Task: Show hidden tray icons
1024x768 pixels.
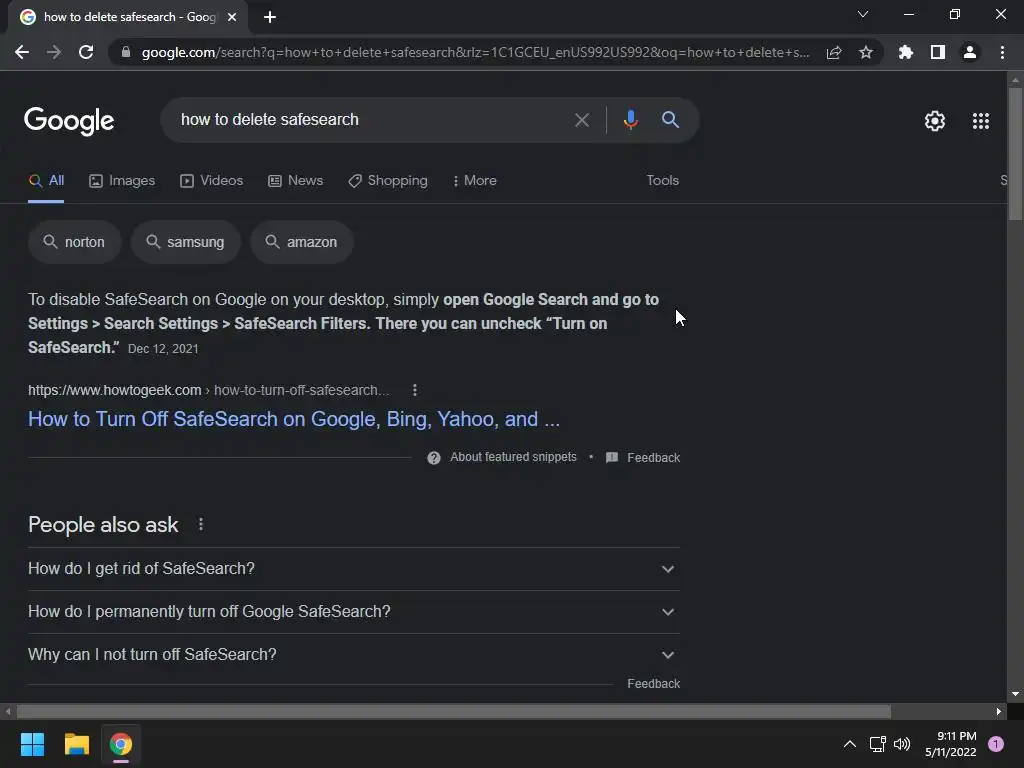Action: [850, 744]
